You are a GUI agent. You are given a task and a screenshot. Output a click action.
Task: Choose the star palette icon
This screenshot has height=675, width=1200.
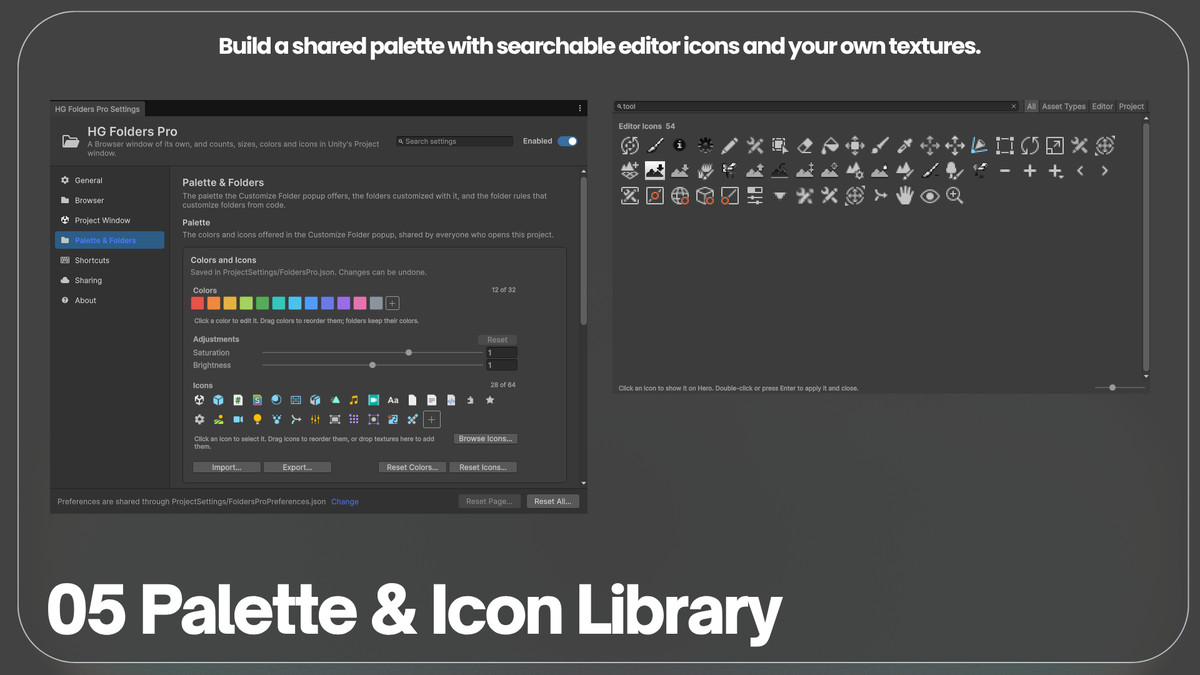click(489, 400)
